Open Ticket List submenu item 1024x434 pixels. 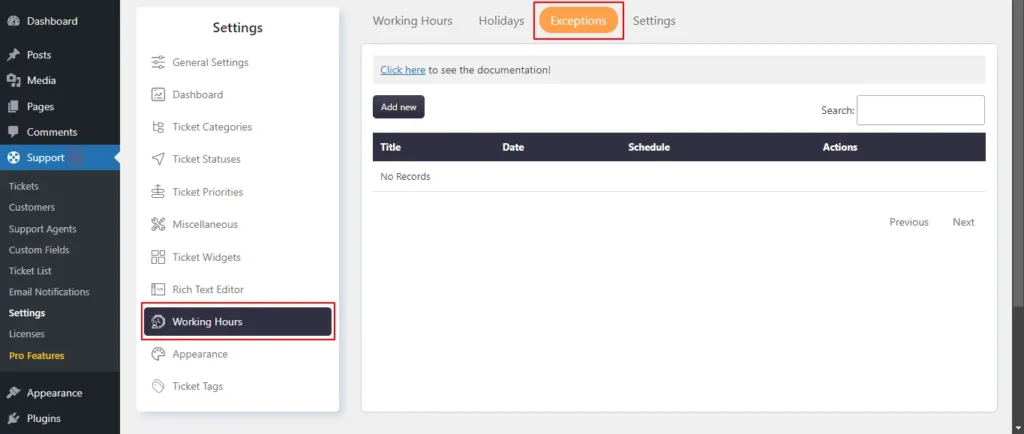pos(30,271)
